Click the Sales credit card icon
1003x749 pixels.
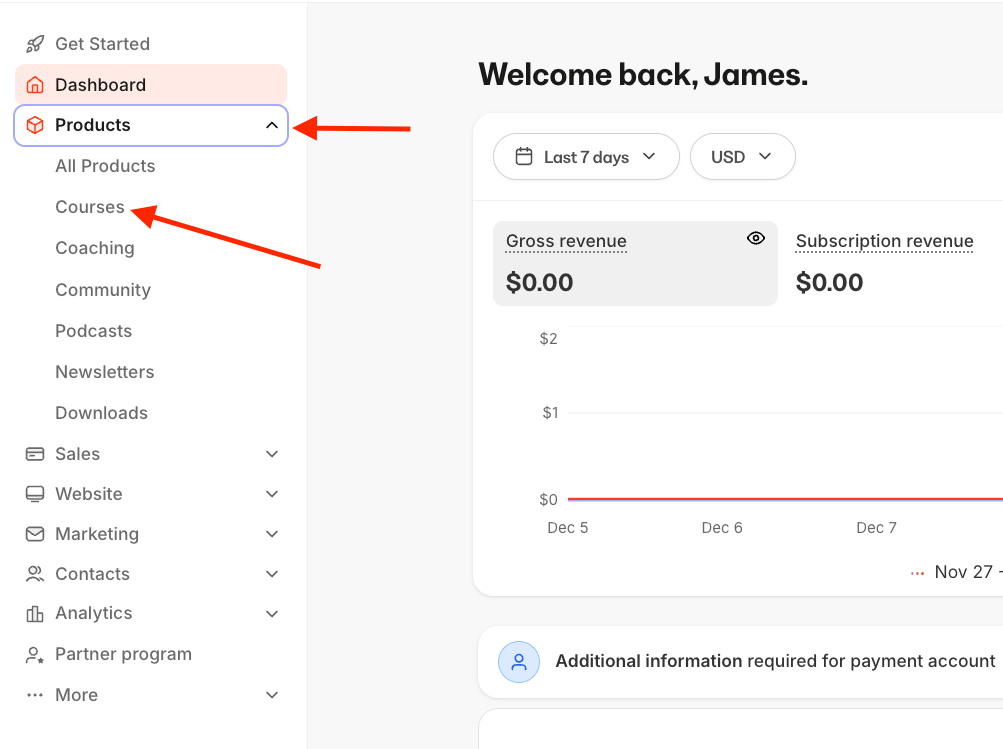(34, 453)
